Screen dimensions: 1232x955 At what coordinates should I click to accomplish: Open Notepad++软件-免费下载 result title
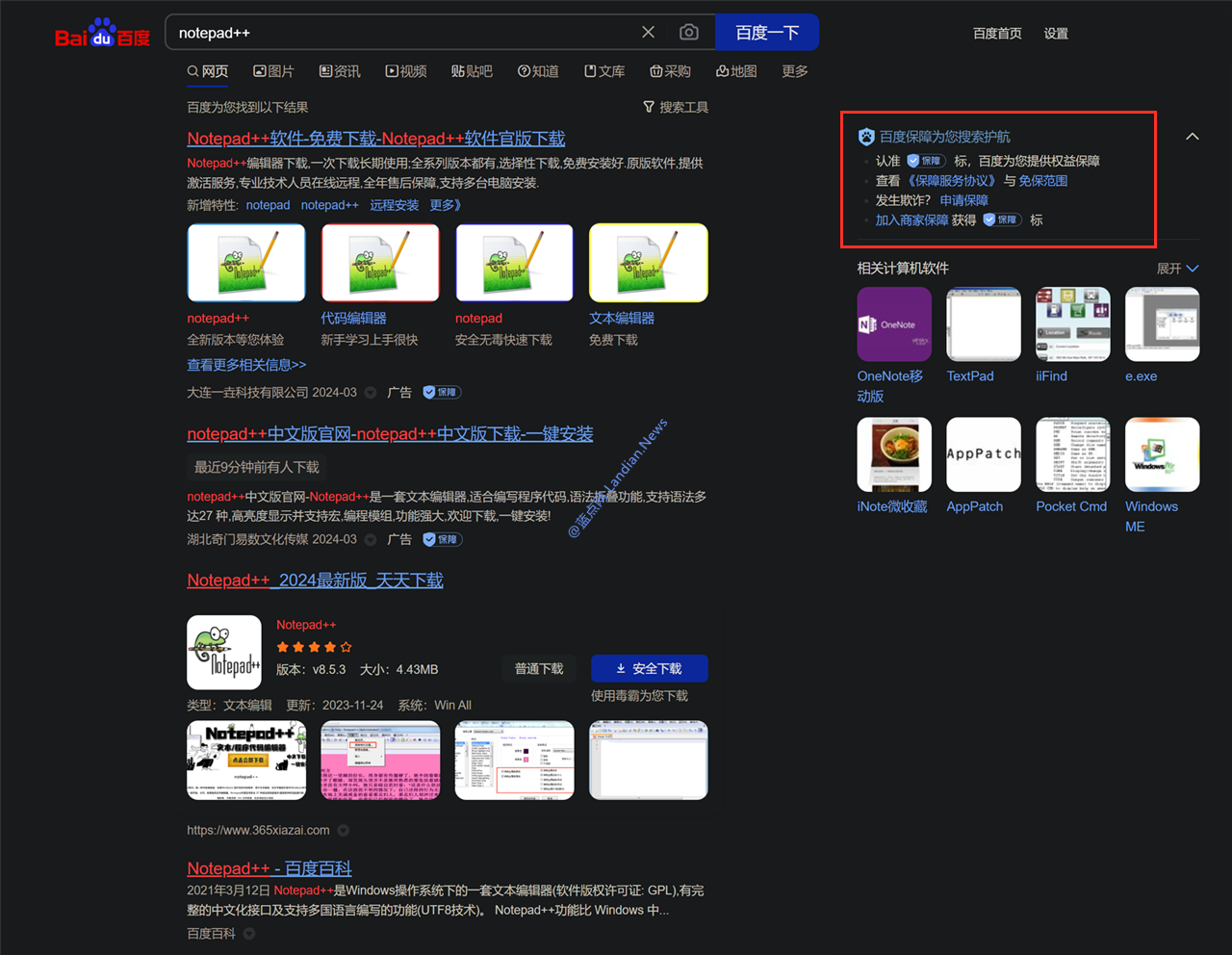tap(376, 139)
